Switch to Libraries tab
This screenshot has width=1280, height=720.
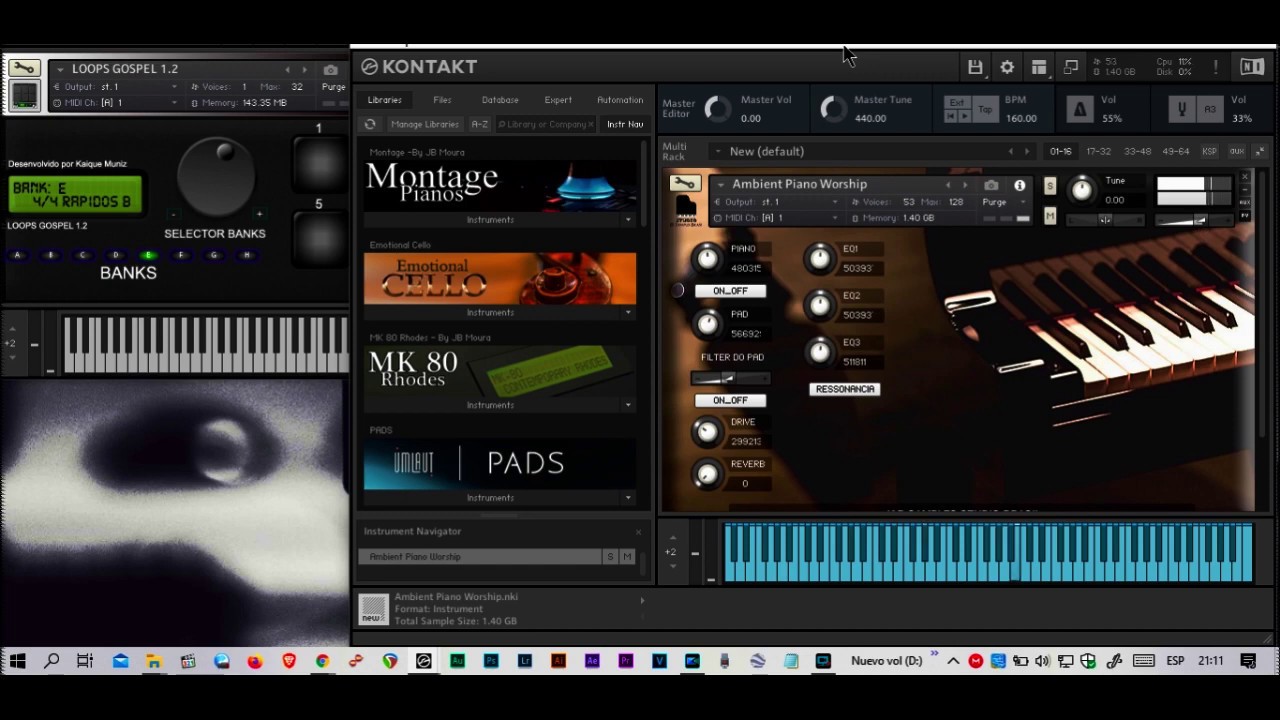coord(384,100)
